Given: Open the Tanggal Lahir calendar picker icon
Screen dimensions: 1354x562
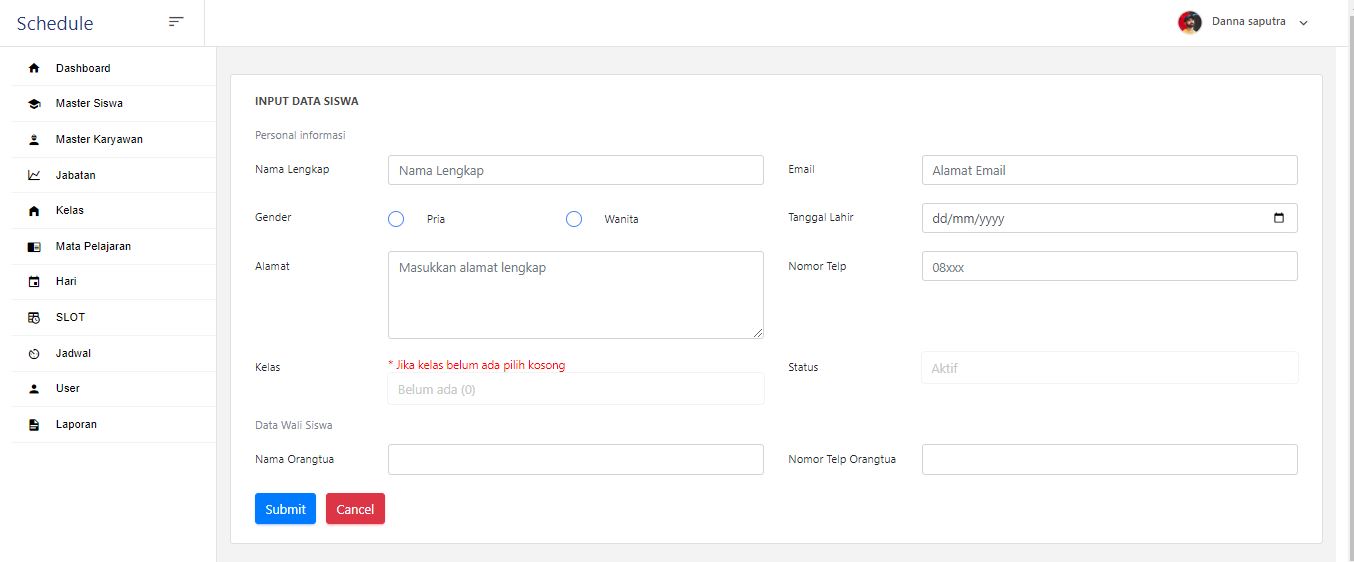Looking at the screenshot, I should click(x=1279, y=218).
